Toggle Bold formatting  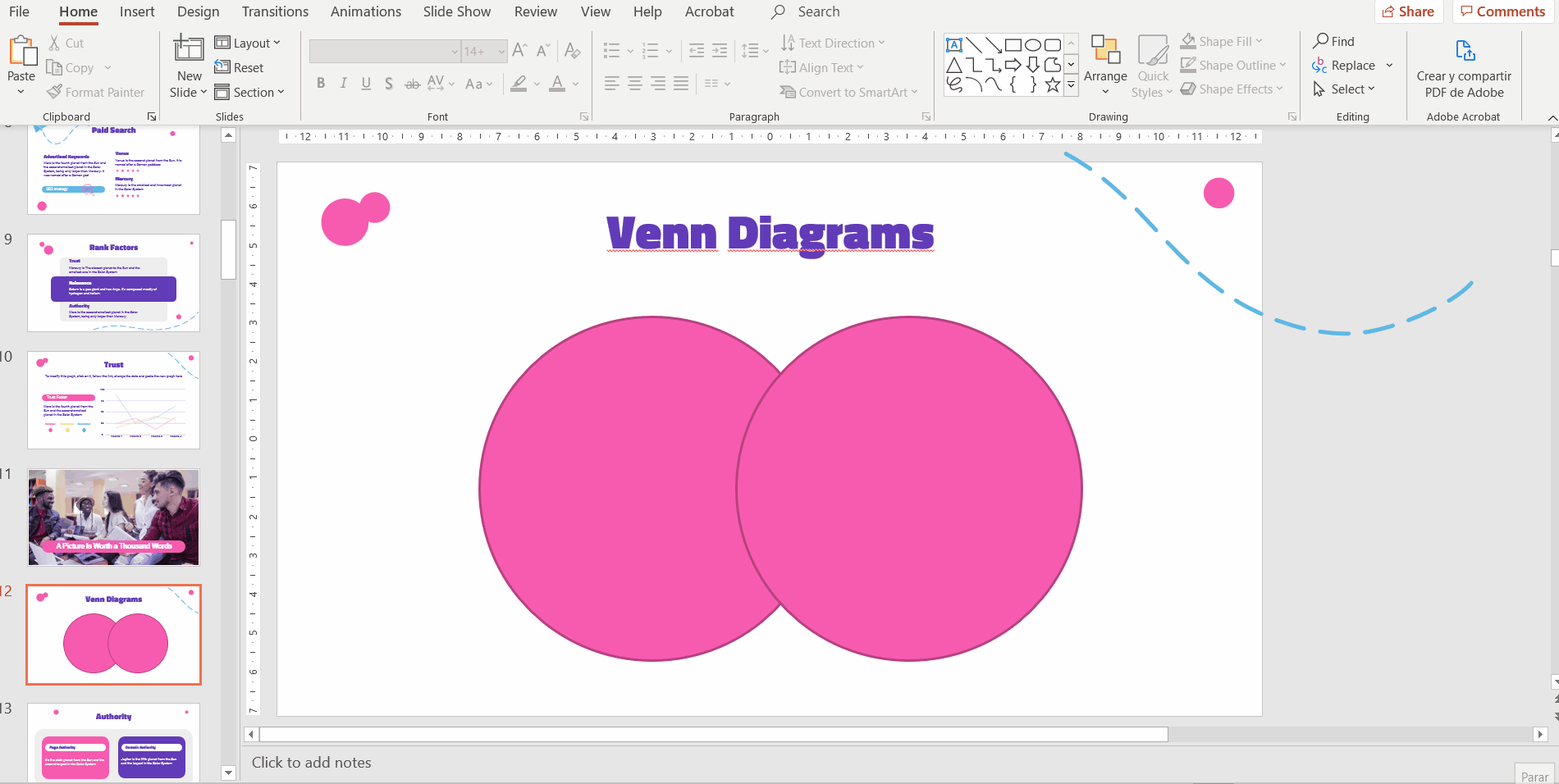point(321,83)
